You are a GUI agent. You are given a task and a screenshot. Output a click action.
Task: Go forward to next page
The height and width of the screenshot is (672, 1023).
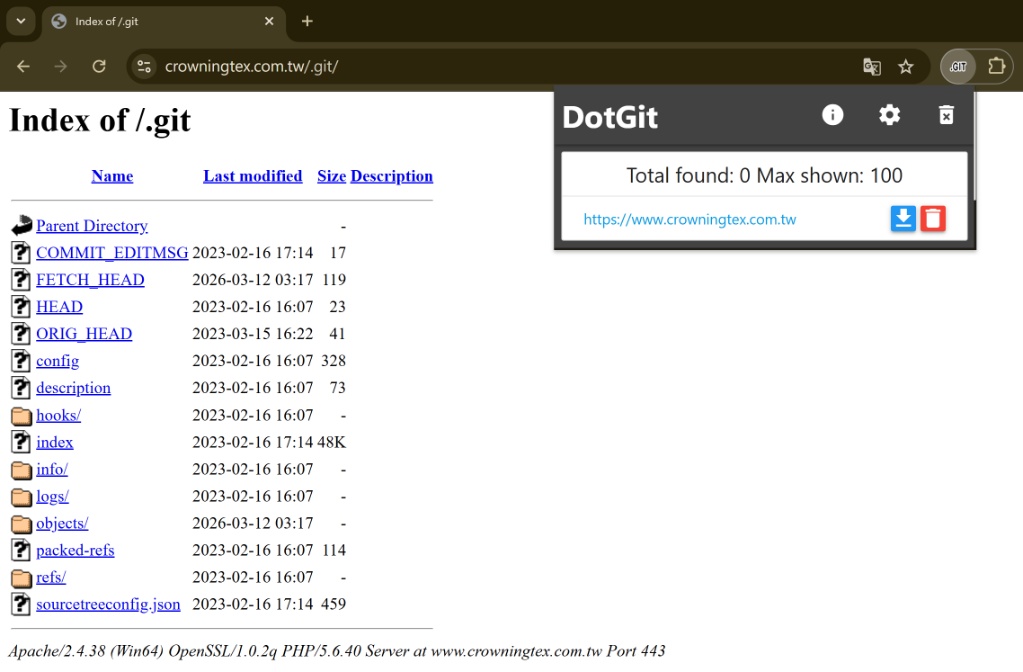(x=61, y=67)
